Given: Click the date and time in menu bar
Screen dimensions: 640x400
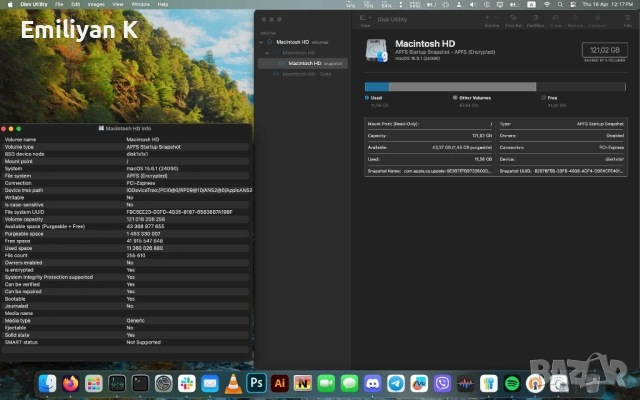Looking at the screenshot, I should tap(608, 4).
